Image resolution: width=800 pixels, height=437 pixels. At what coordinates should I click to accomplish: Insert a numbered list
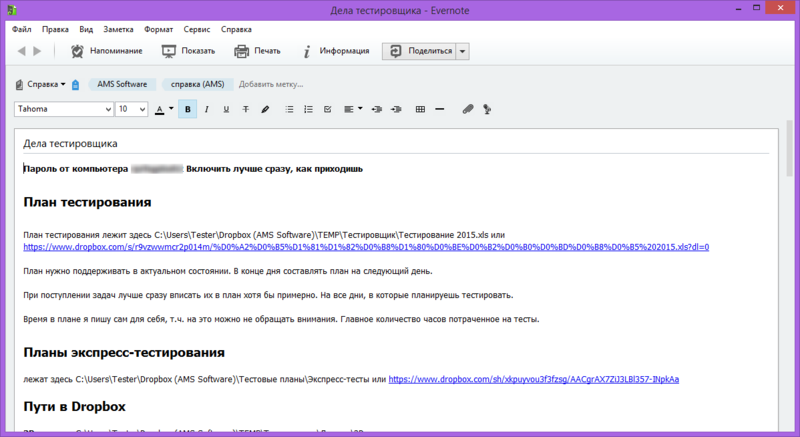pos(308,109)
